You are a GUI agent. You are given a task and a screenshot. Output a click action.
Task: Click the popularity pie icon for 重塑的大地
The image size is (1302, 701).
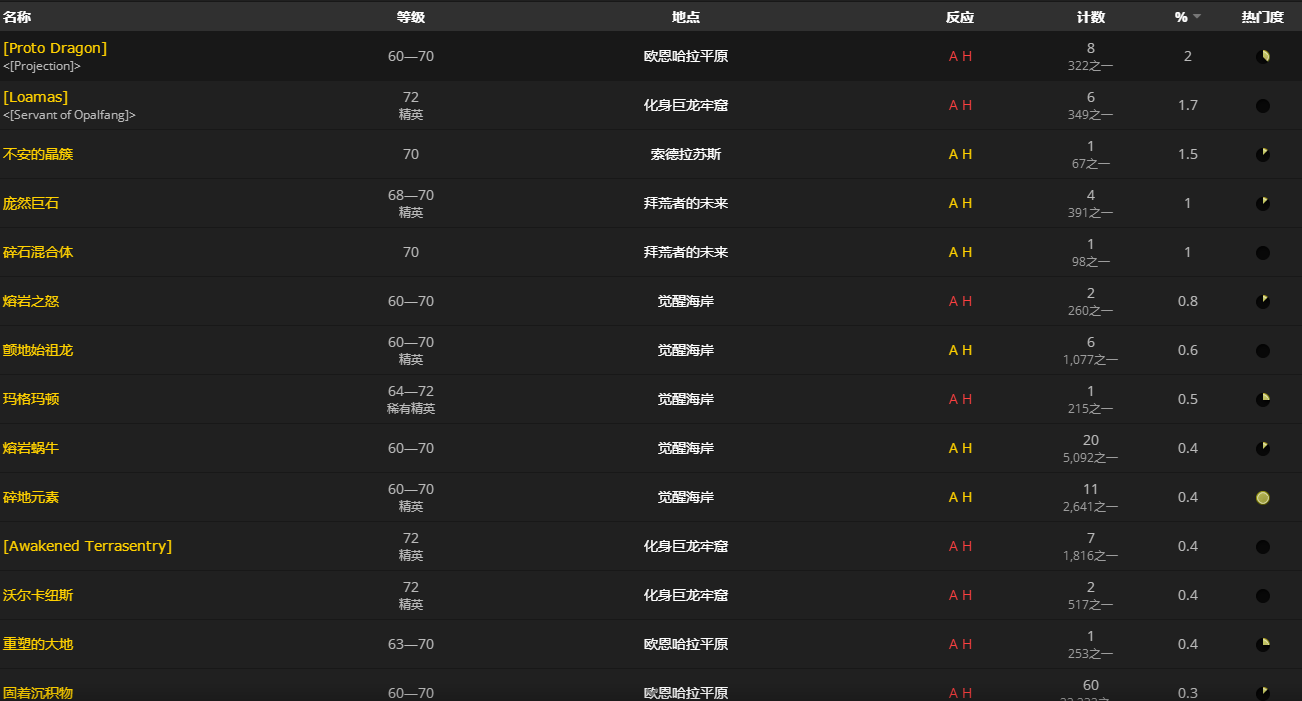click(x=1262, y=644)
